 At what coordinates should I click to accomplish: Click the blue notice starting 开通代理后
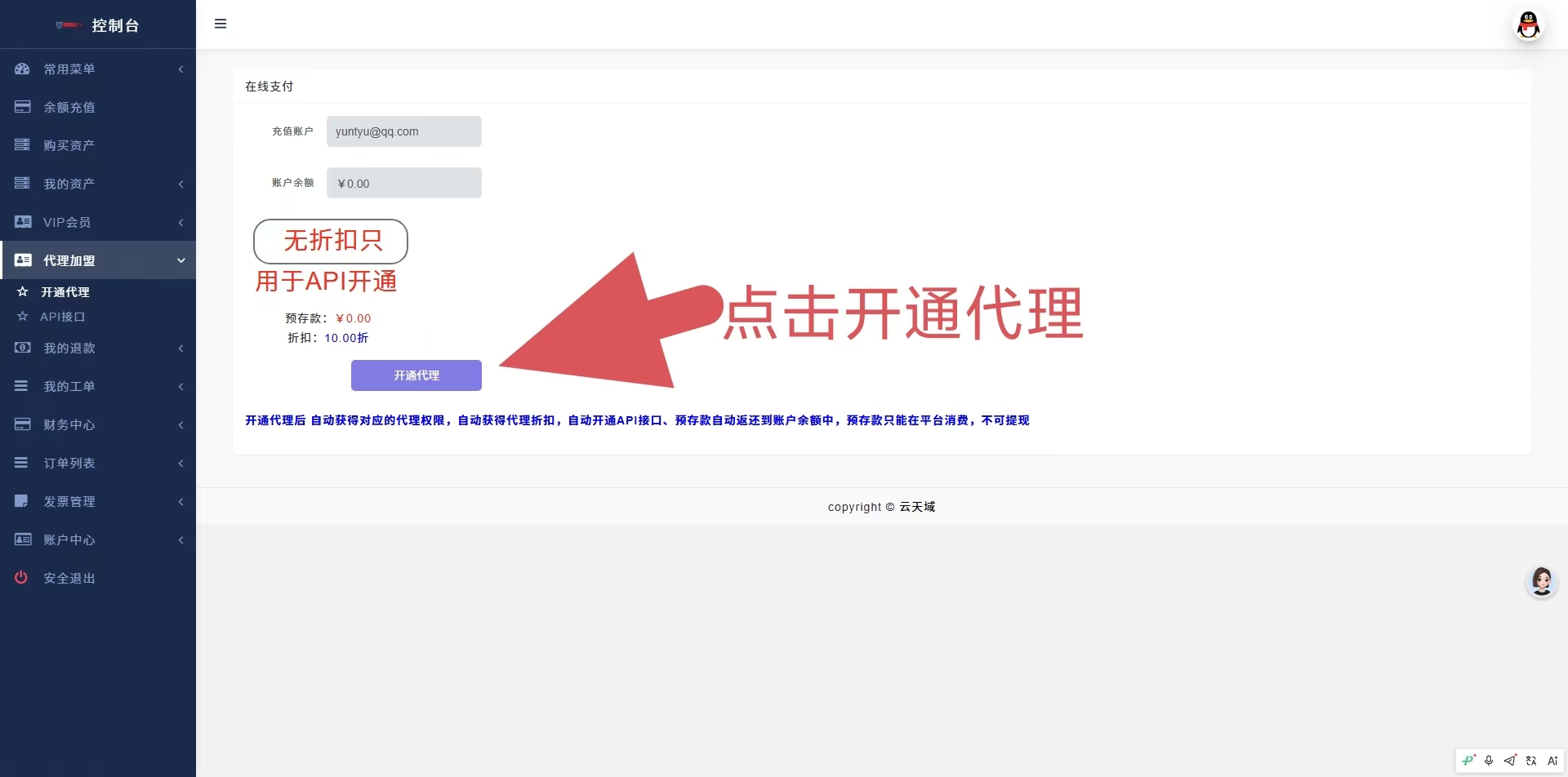[x=637, y=420]
